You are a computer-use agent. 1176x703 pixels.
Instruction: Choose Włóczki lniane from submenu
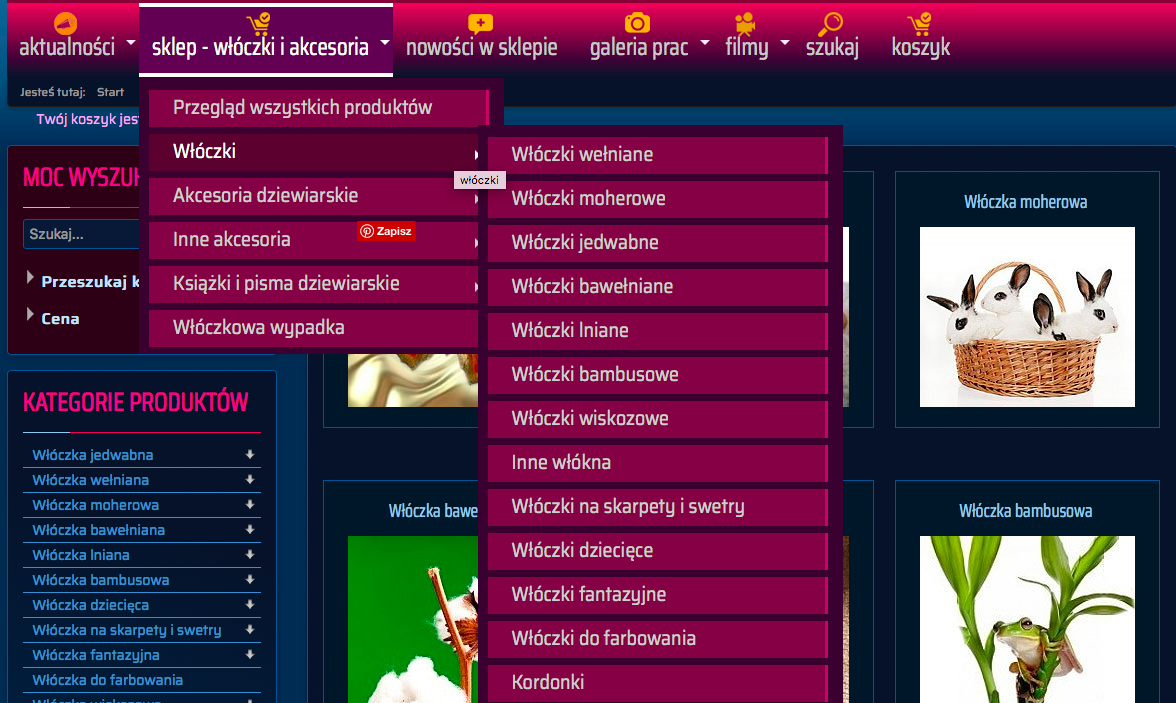coord(658,331)
